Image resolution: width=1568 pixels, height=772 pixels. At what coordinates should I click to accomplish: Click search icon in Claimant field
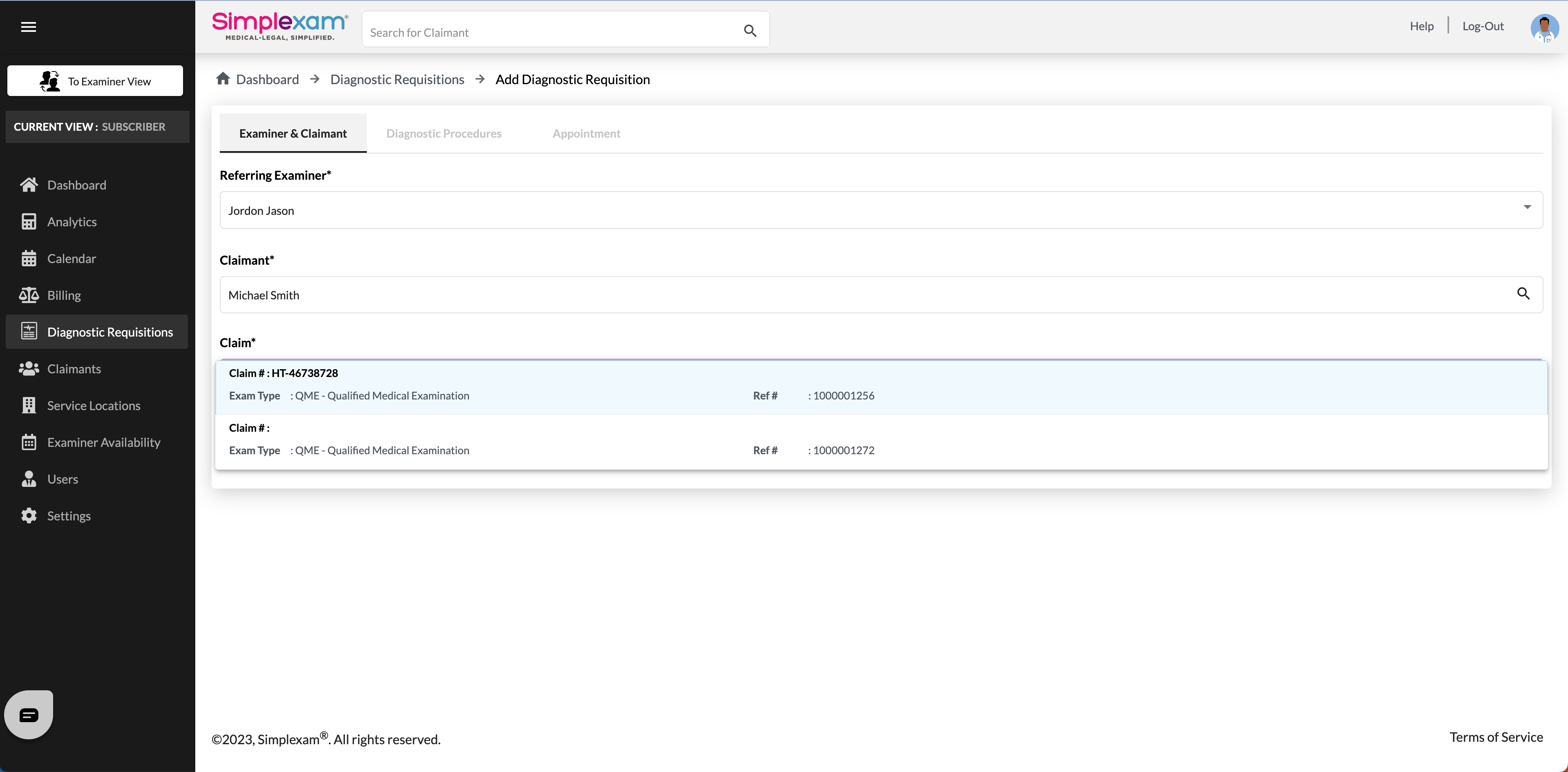click(x=1523, y=294)
